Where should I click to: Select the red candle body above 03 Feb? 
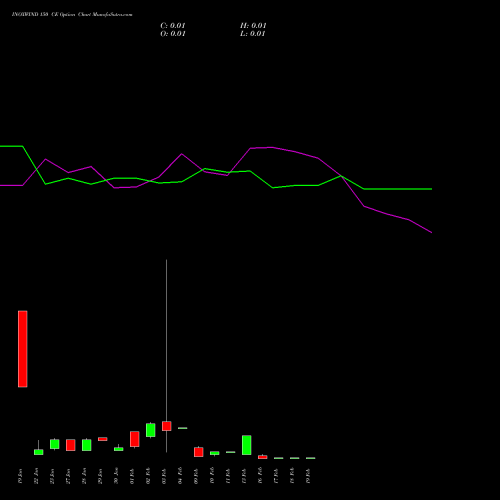click(167, 426)
